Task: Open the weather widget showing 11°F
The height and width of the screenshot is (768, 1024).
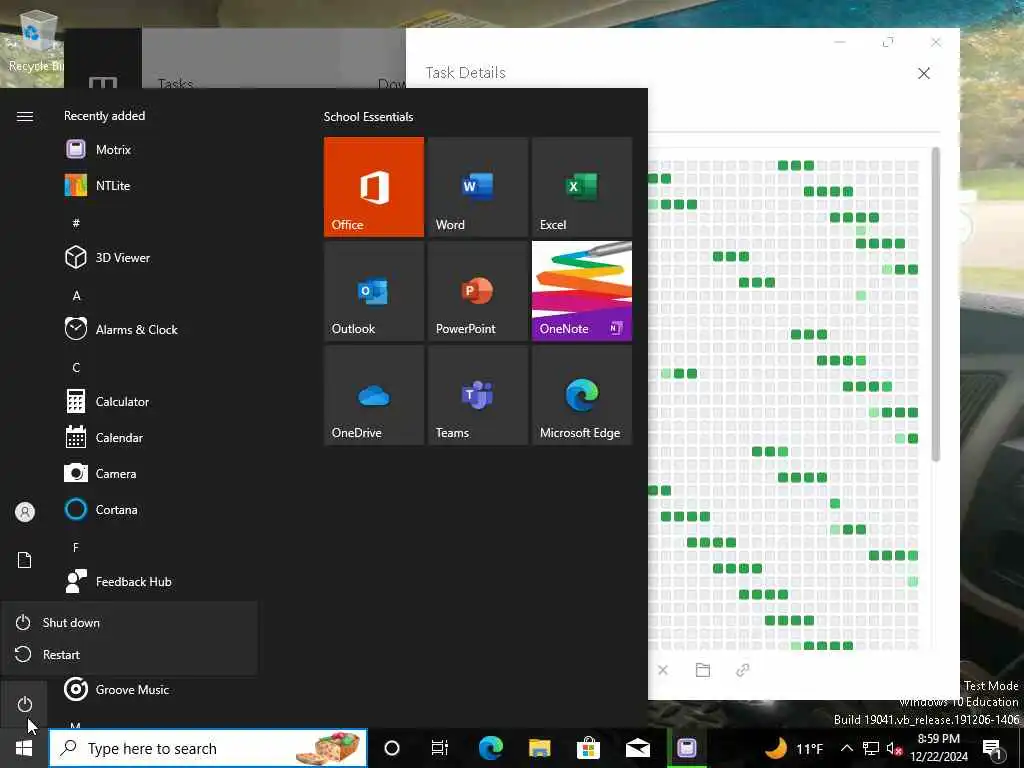Action: pyautogui.click(x=793, y=748)
